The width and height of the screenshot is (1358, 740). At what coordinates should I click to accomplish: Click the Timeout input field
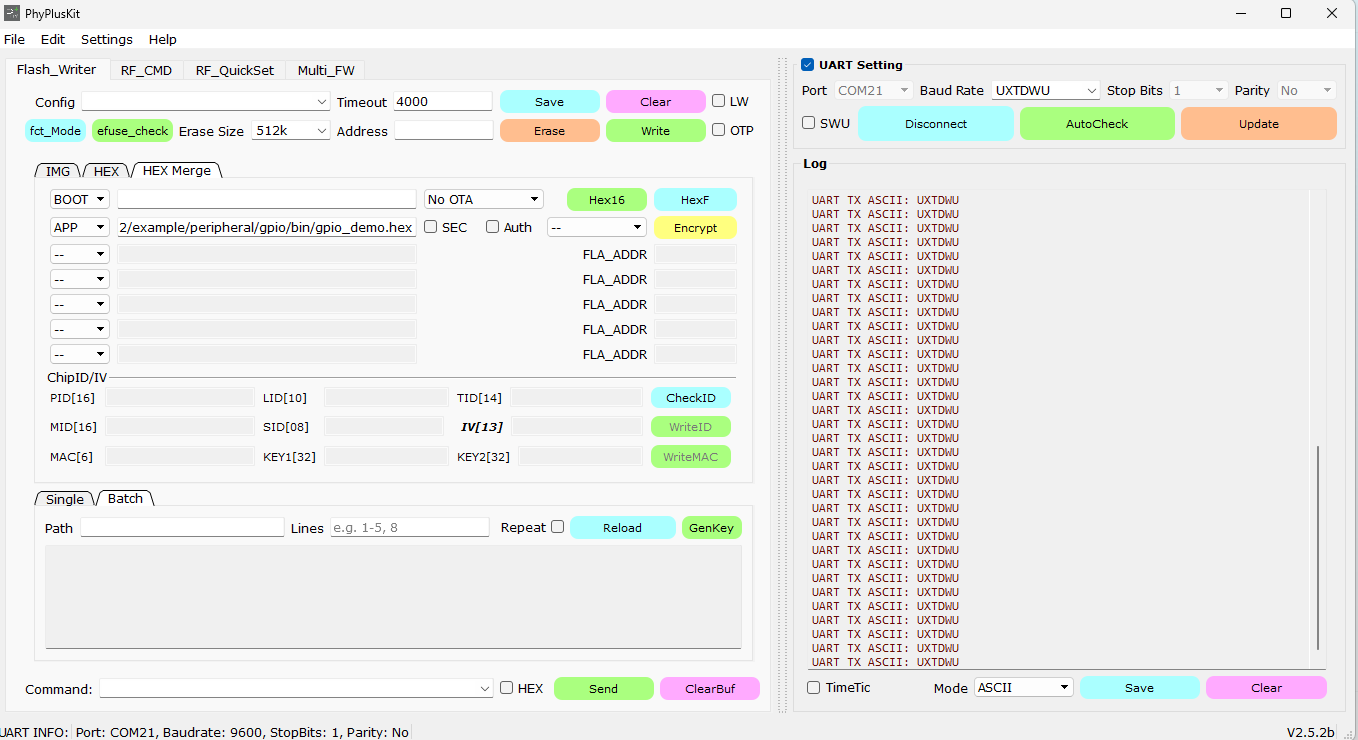point(443,102)
